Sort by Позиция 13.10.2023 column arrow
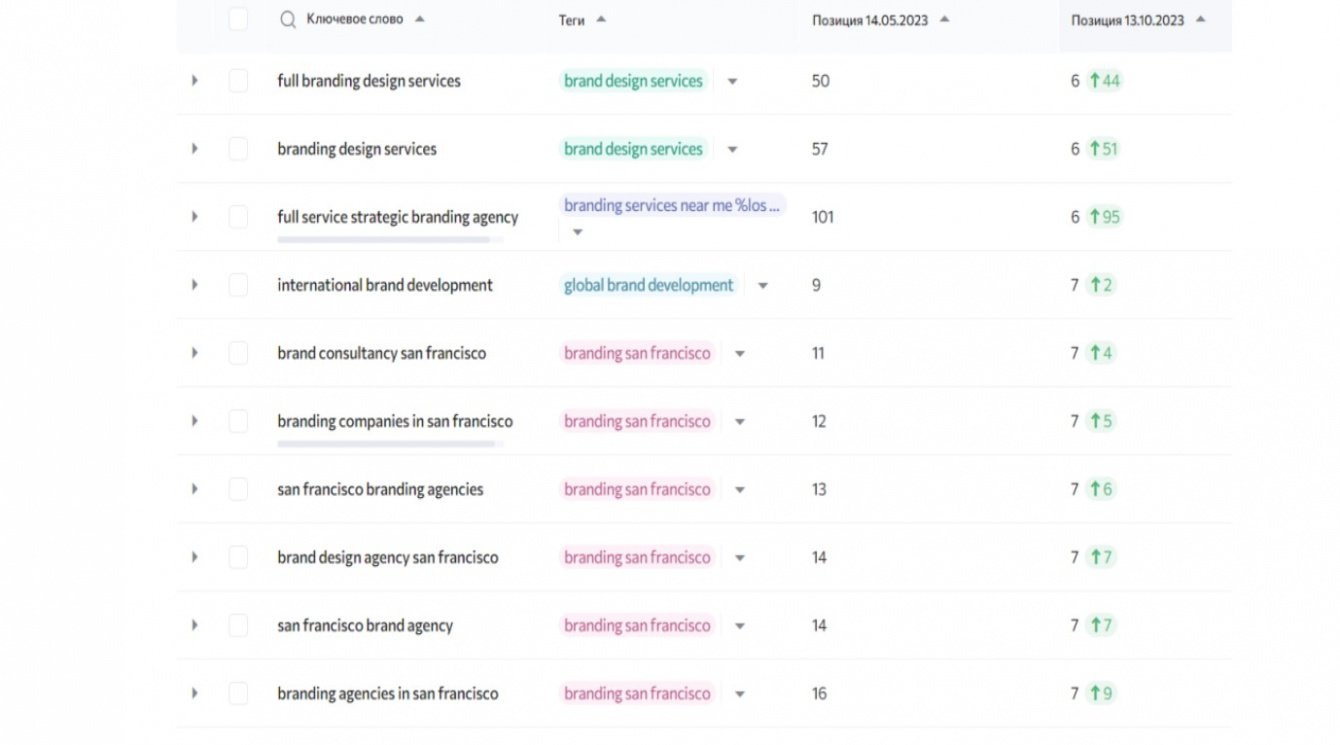Screen dimensions: 1340x745 [1200, 19]
